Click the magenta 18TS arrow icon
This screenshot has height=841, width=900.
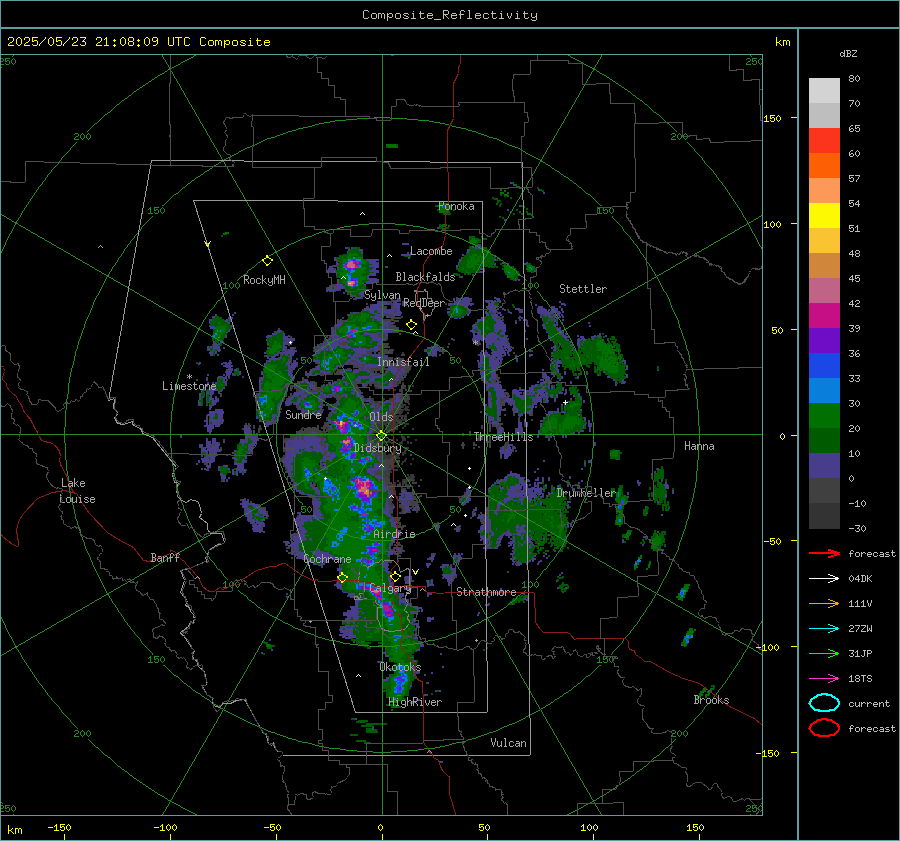(824, 678)
